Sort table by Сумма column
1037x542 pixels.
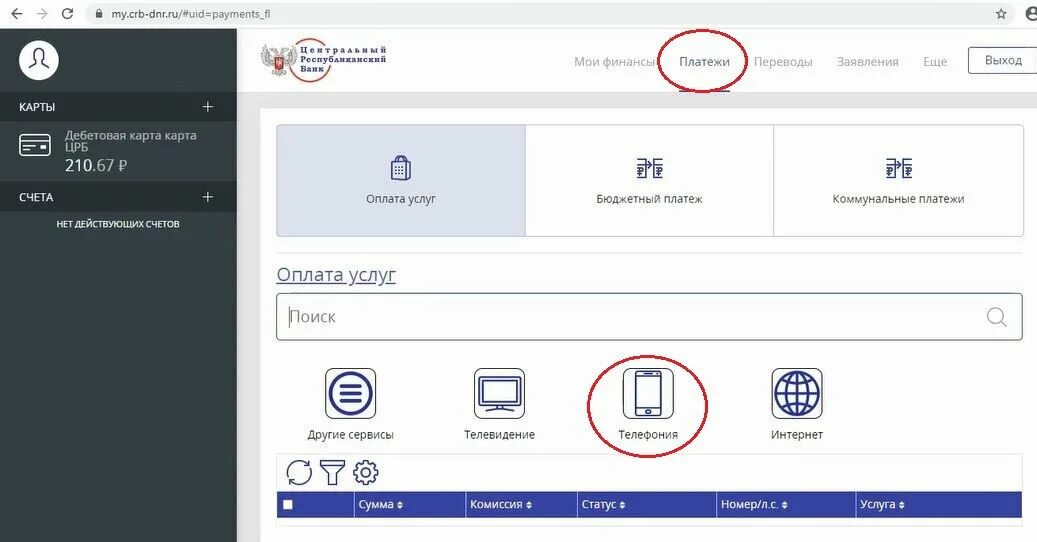[x=381, y=504]
